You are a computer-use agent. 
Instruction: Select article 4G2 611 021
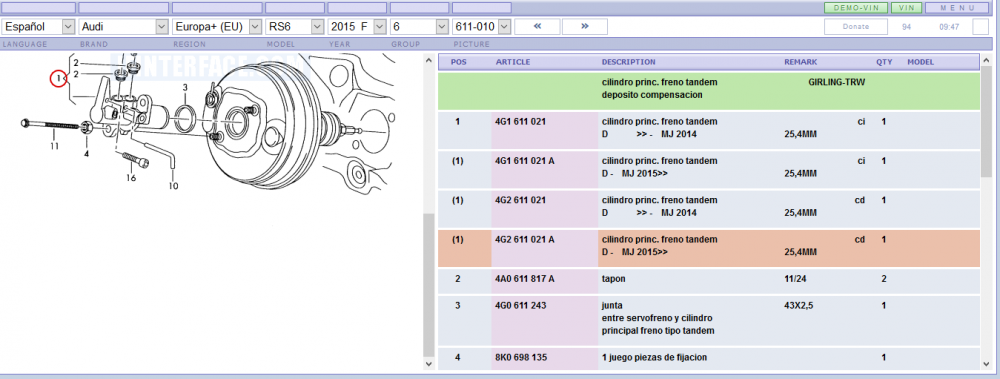[x=520, y=200]
